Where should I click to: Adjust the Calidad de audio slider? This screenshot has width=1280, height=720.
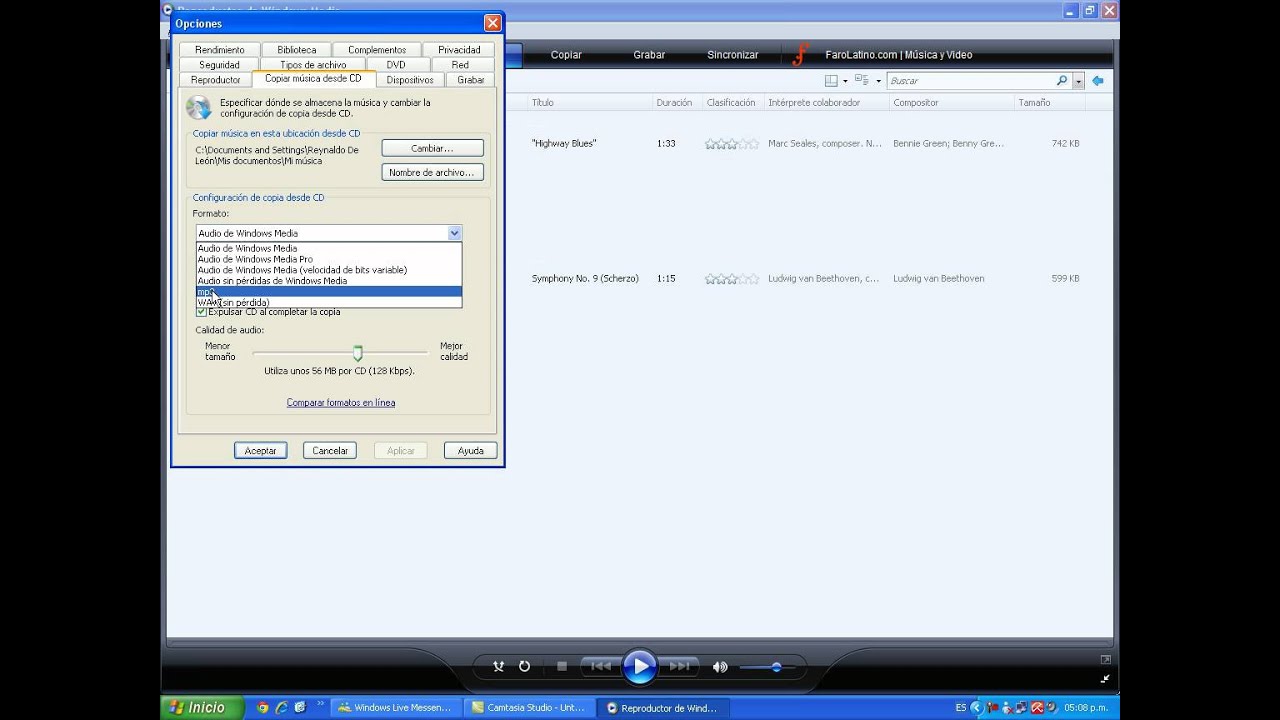tap(357, 353)
